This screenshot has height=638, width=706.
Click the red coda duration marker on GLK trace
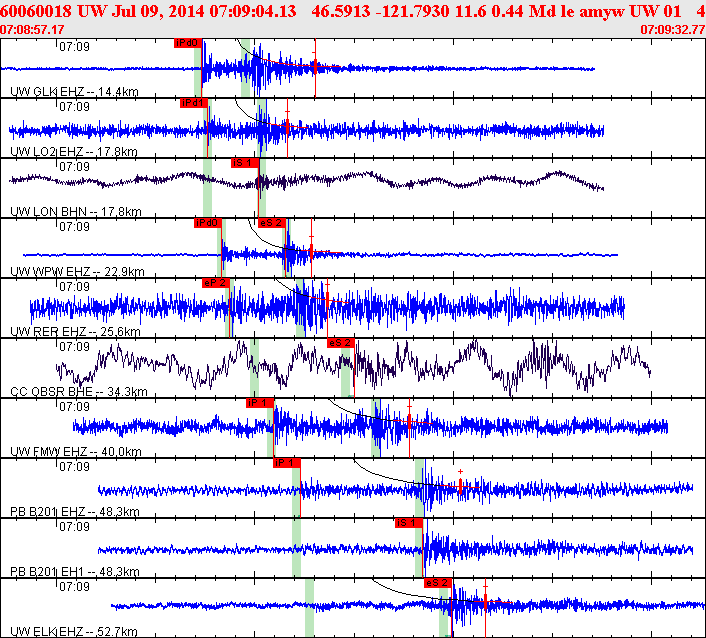tap(315, 68)
